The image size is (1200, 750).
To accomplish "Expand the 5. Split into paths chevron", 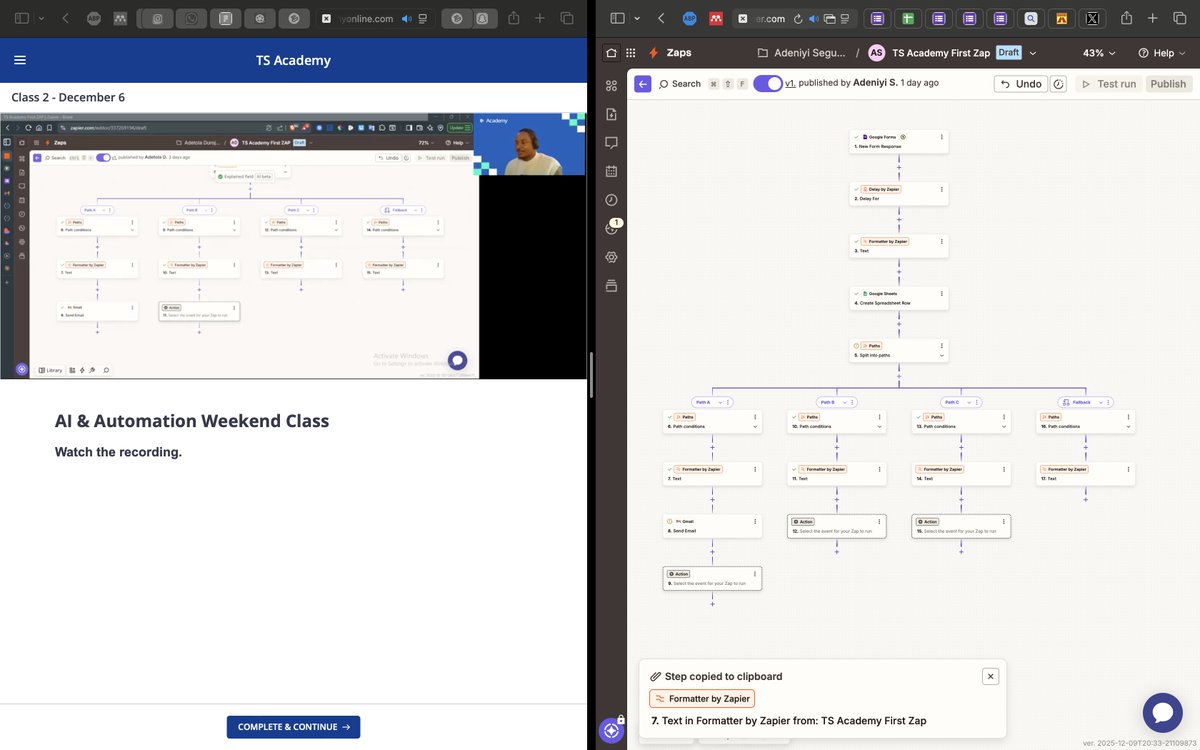I will click(941, 355).
